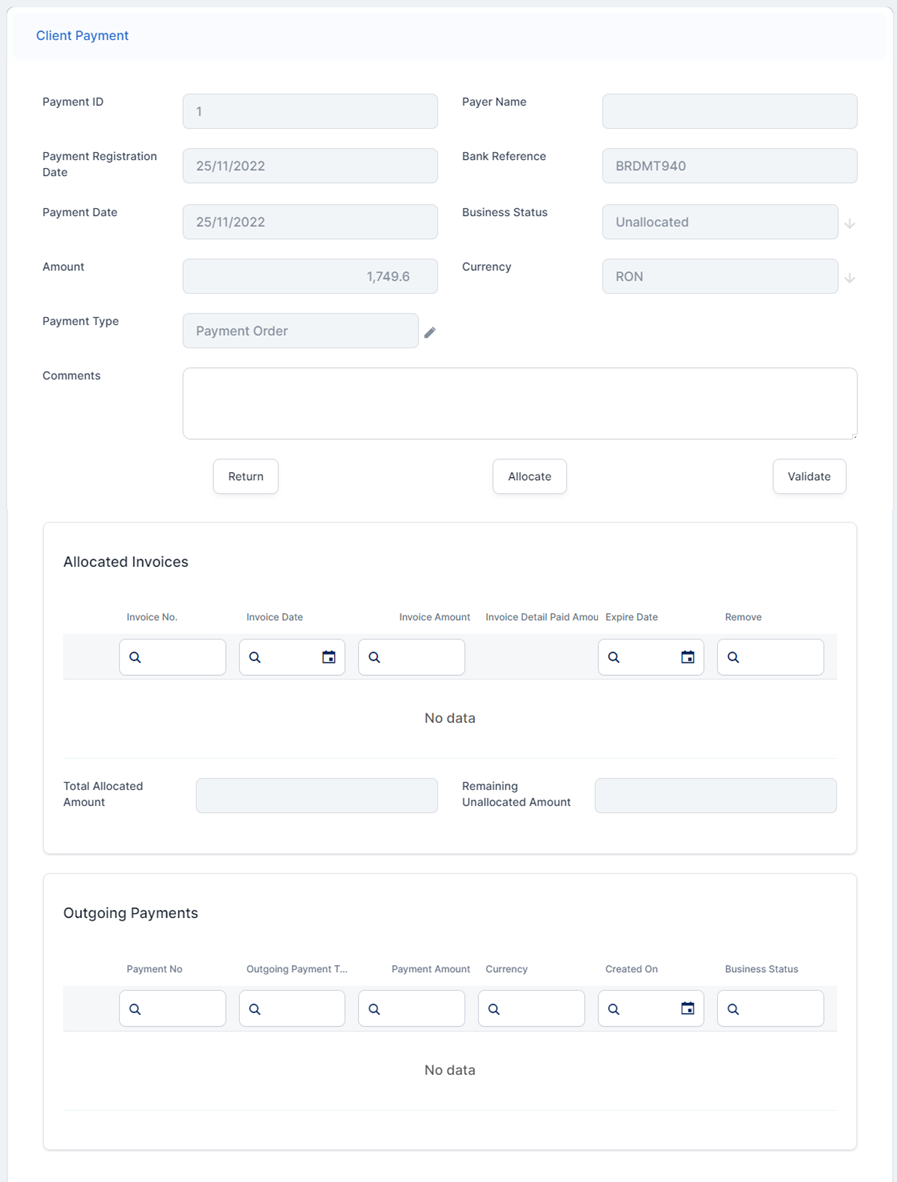Click the pencil edit icon beside Payment Type
The image size is (897, 1182).
430,332
